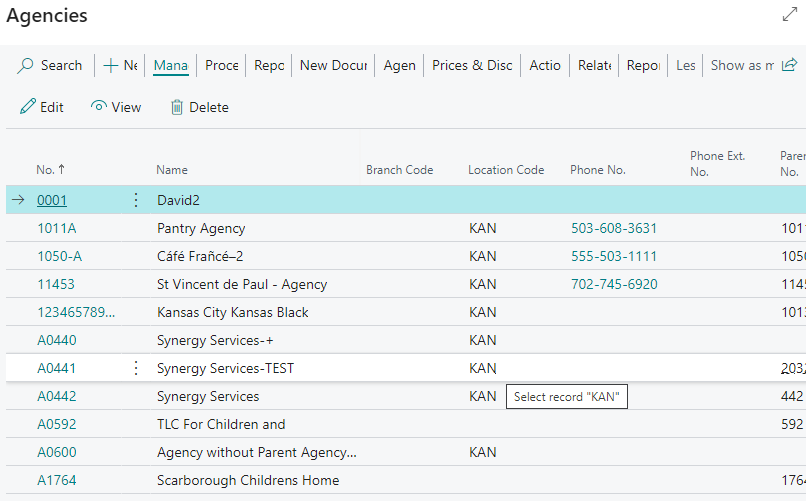
Task: Click phone number 702-745-6920
Action: click(x=614, y=284)
